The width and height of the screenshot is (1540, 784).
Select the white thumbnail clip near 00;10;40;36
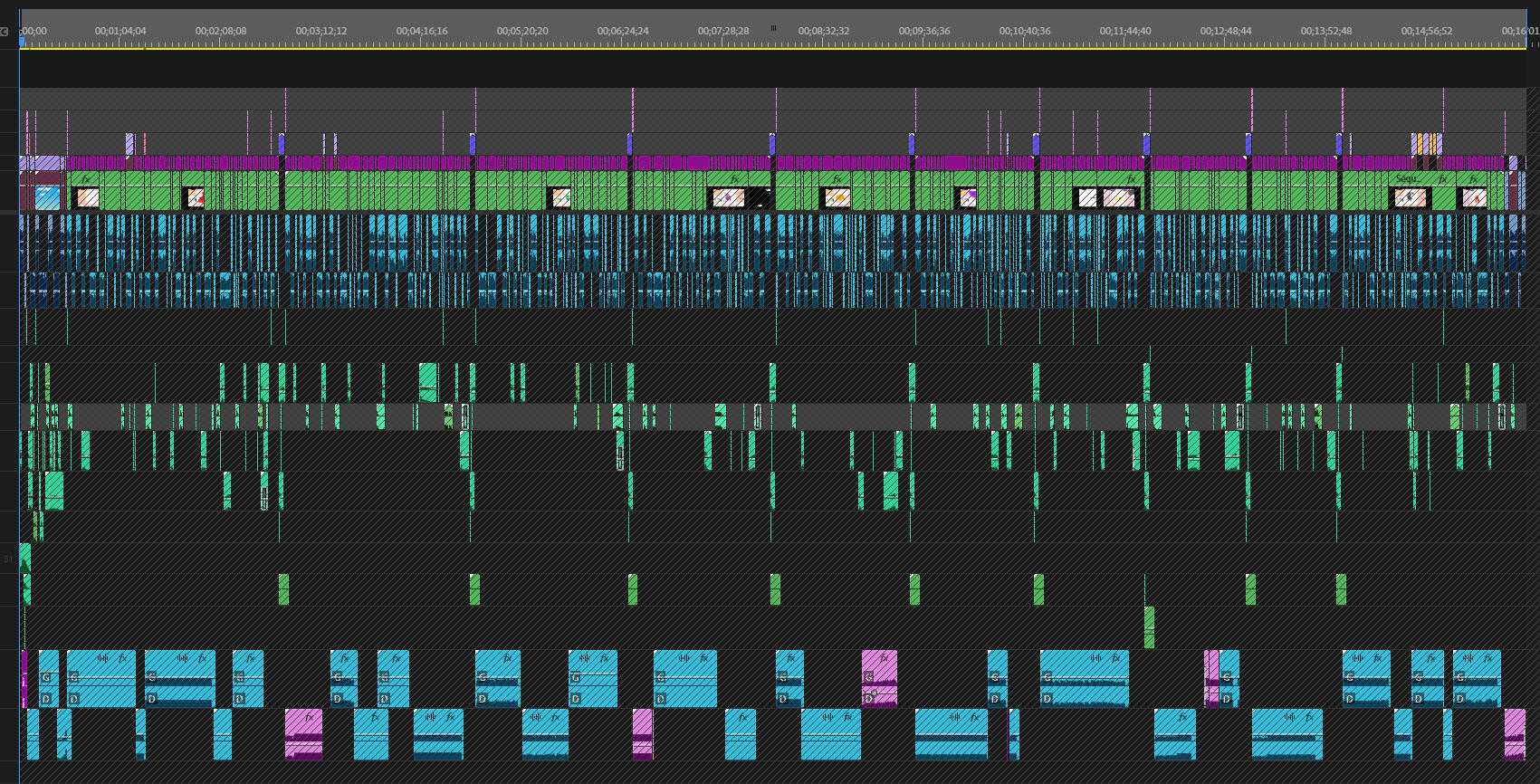(1086, 197)
